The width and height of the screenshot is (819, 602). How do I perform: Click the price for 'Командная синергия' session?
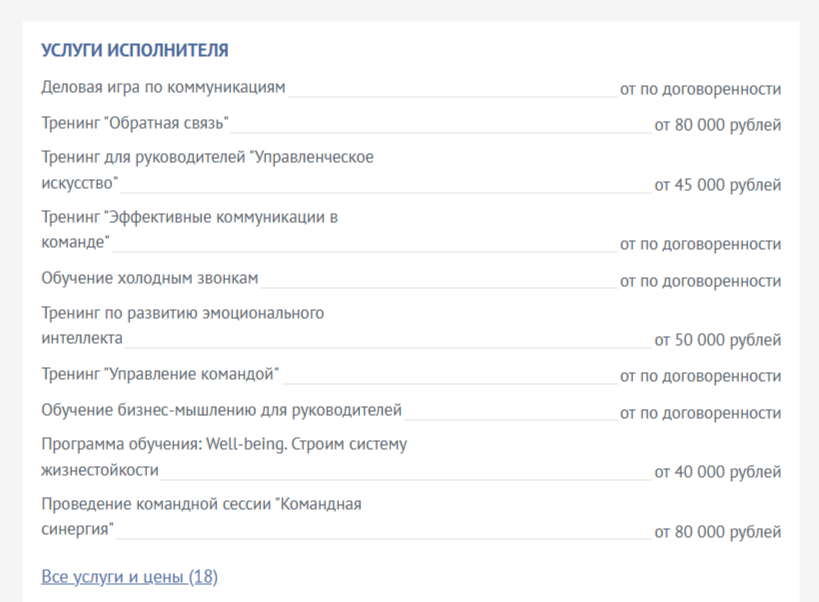point(717,532)
